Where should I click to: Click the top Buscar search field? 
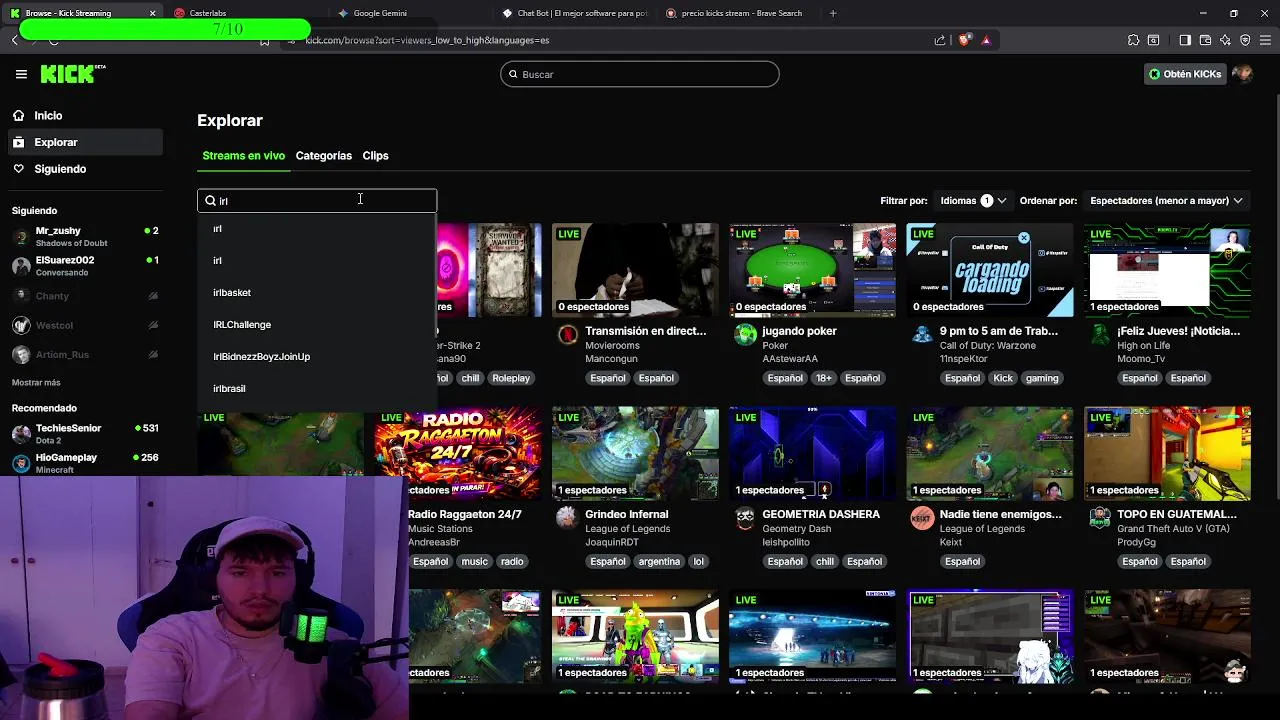(640, 74)
